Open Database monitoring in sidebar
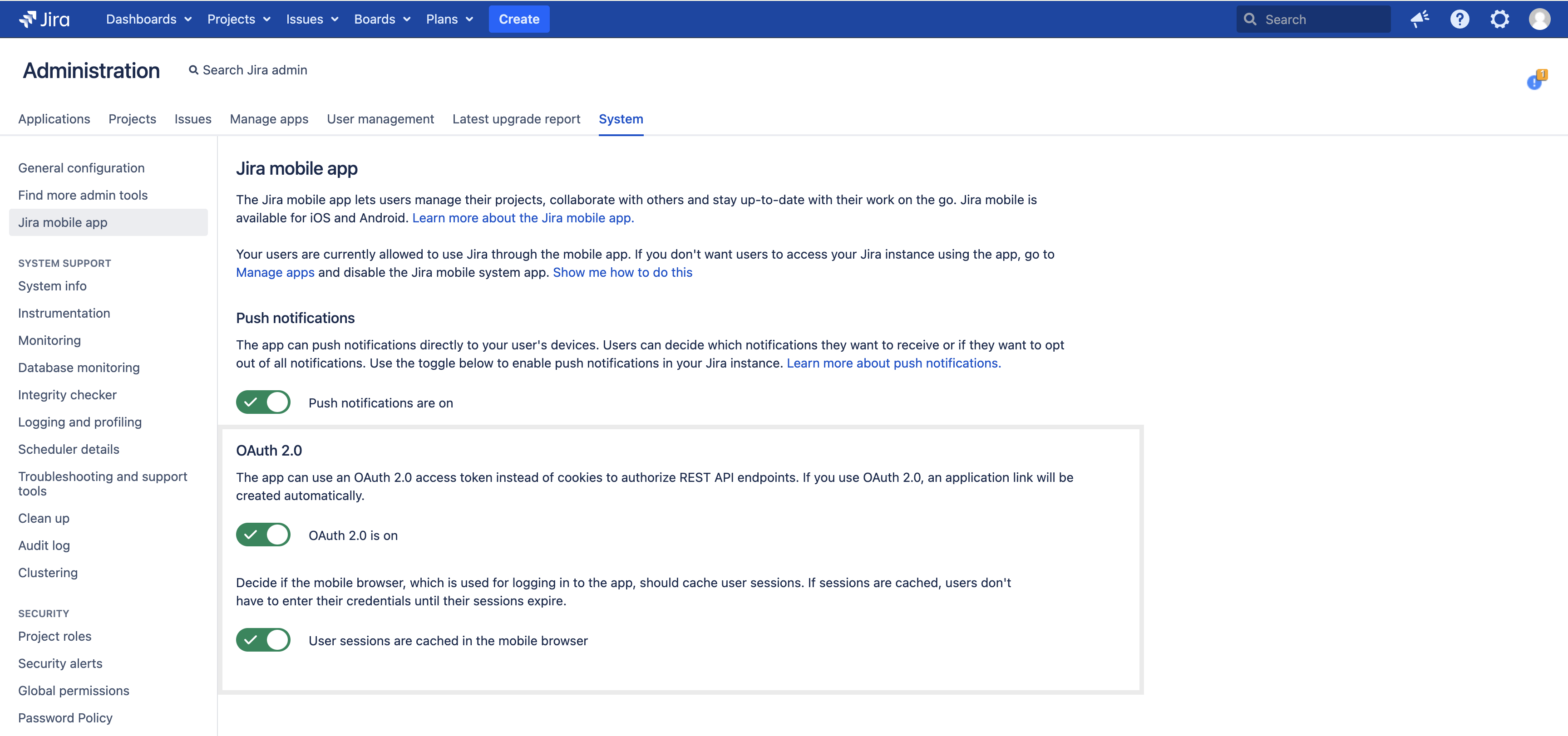This screenshot has width=1568, height=736. click(x=79, y=368)
